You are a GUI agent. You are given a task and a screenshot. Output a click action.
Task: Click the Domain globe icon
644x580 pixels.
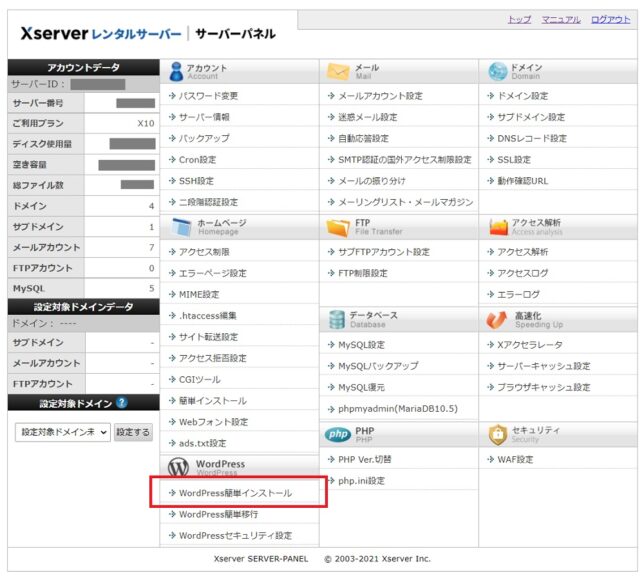click(x=497, y=71)
